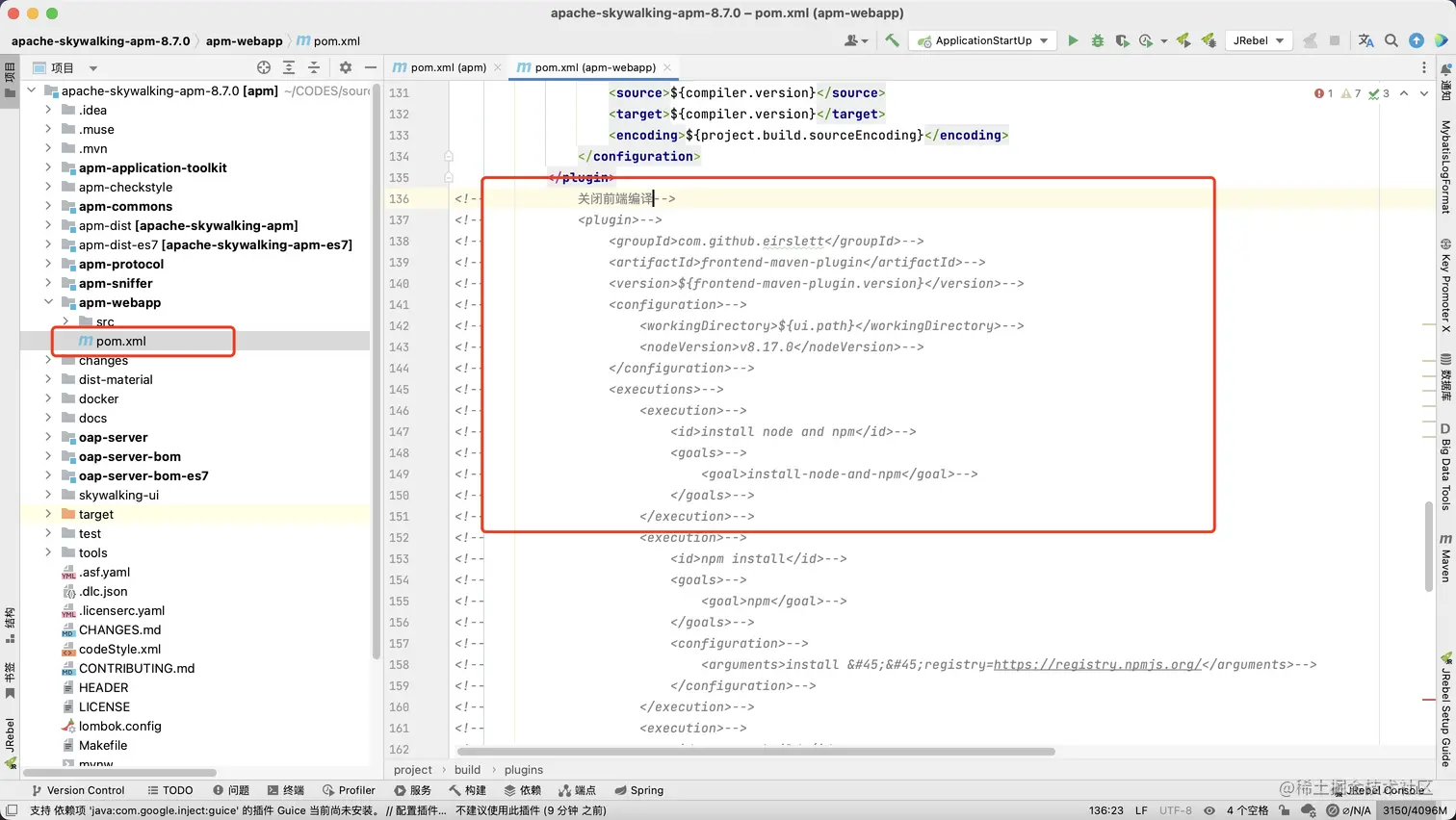The image size is (1456, 820).
Task: Collapse the apm-webapp folder
Action: tap(48, 302)
